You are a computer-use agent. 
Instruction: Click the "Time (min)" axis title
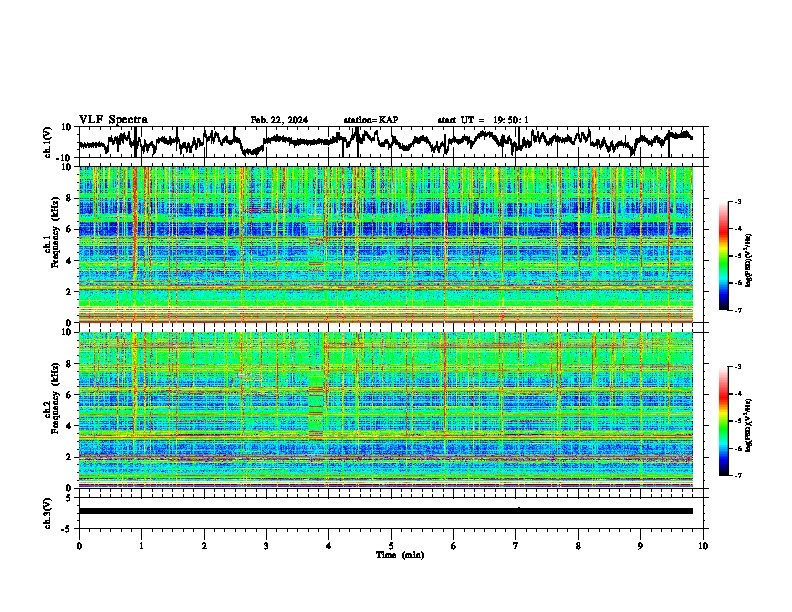click(400, 555)
